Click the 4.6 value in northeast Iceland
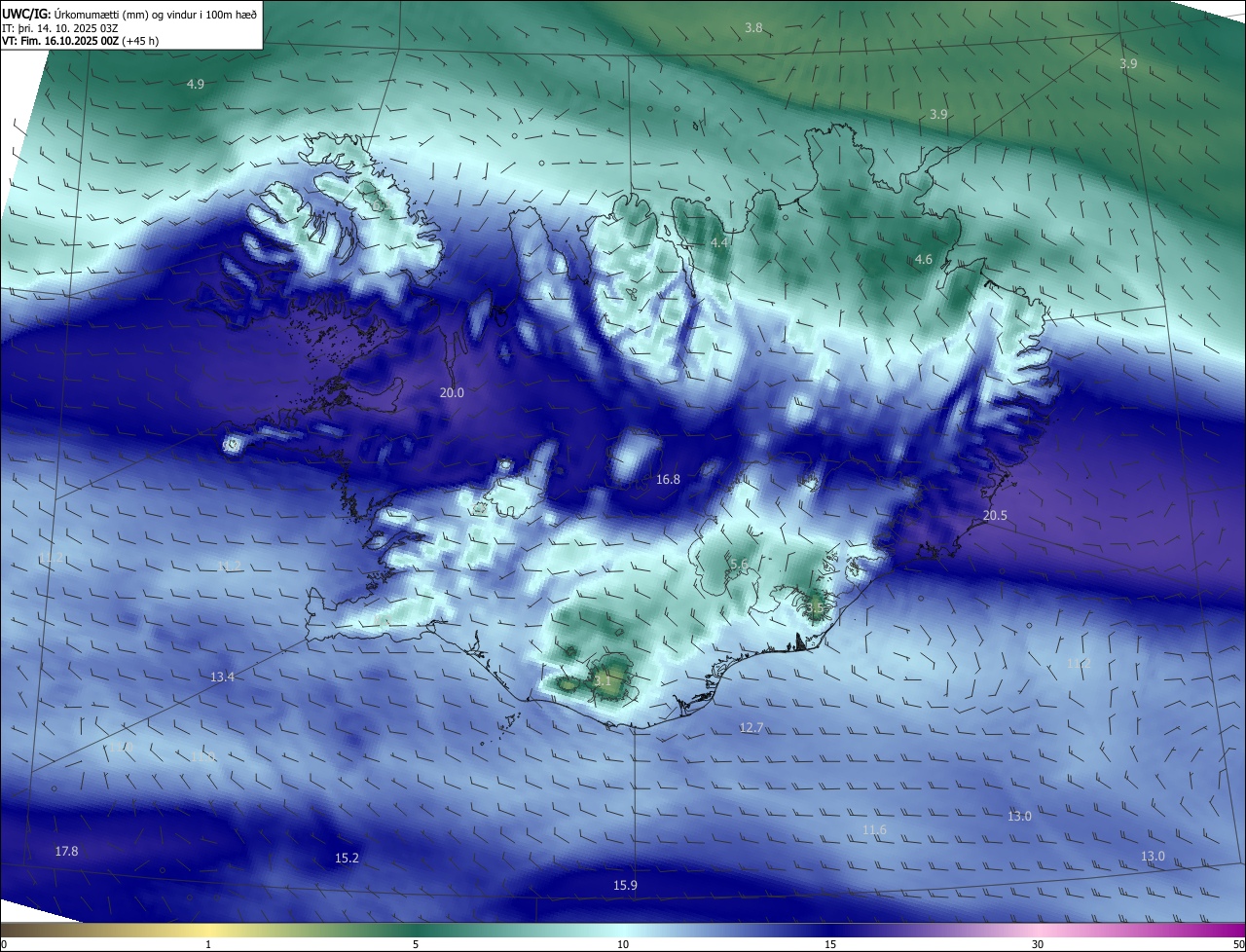The width and height of the screenshot is (1246, 952). pyautogui.click(x=924, y=260)
